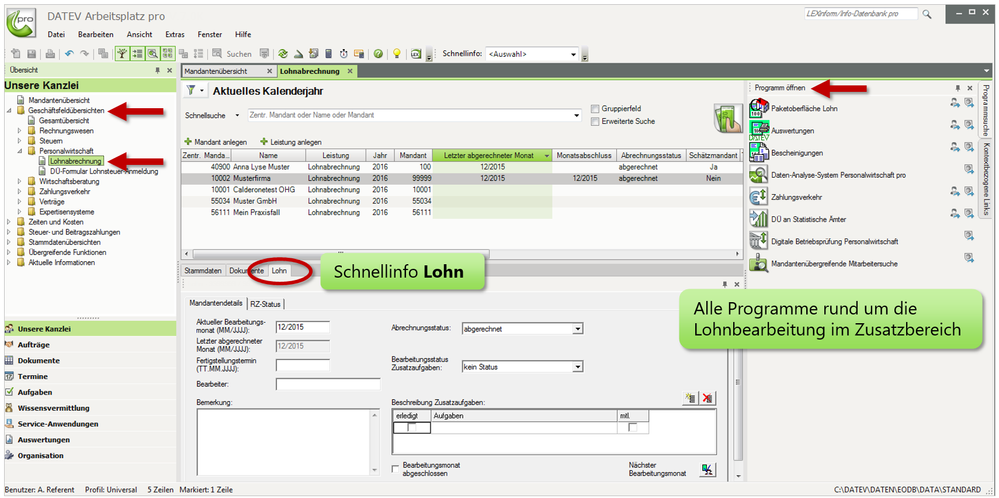Click Leistung anlegen button
Screen dimensions: 999x498
coord(291,142)
